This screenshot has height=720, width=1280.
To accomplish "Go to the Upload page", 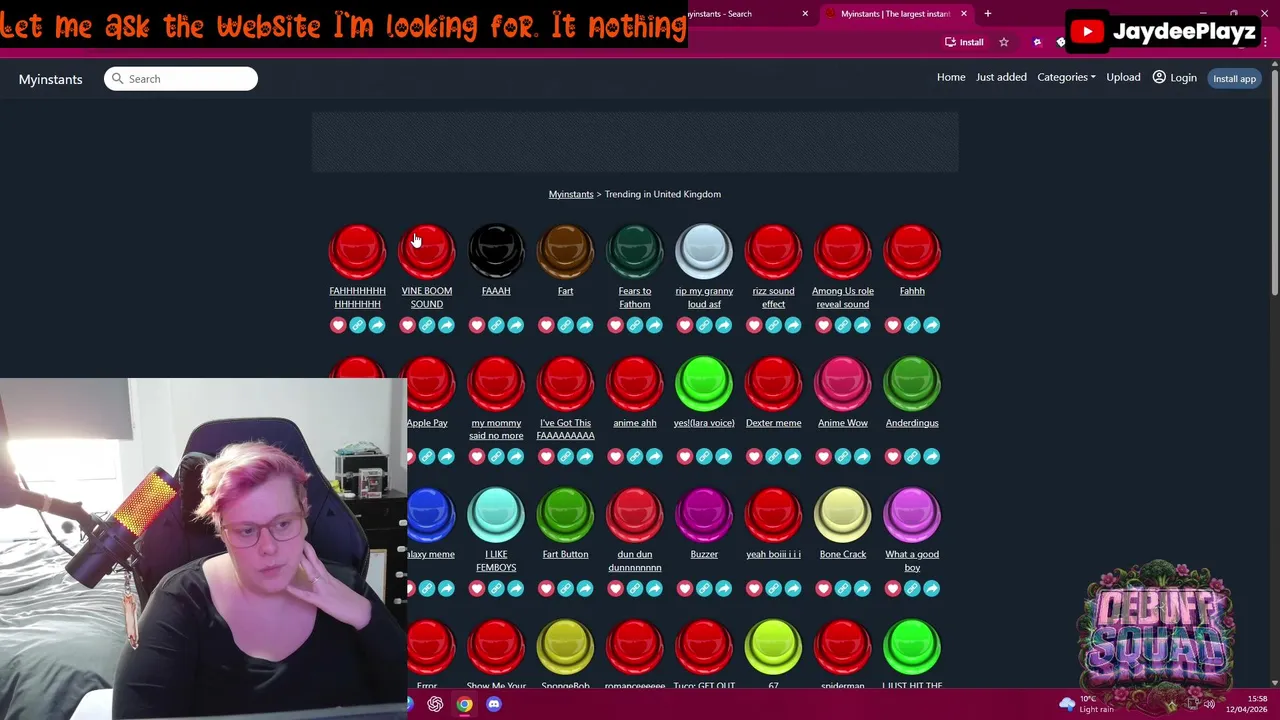I will pyautogui.click(x=1123, y=78).
